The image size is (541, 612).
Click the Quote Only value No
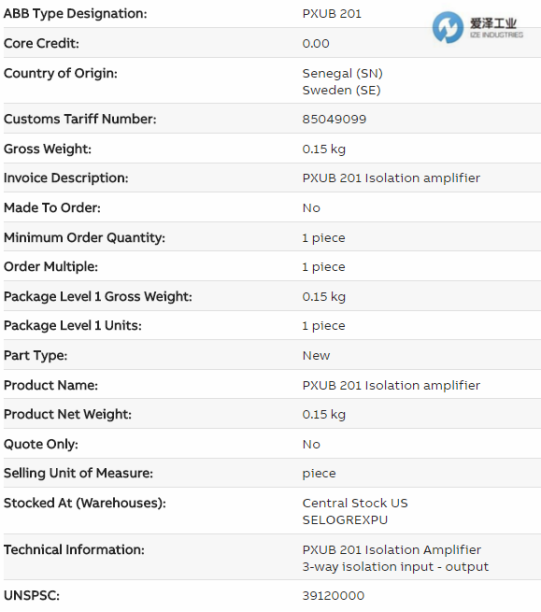pos(311,444)
